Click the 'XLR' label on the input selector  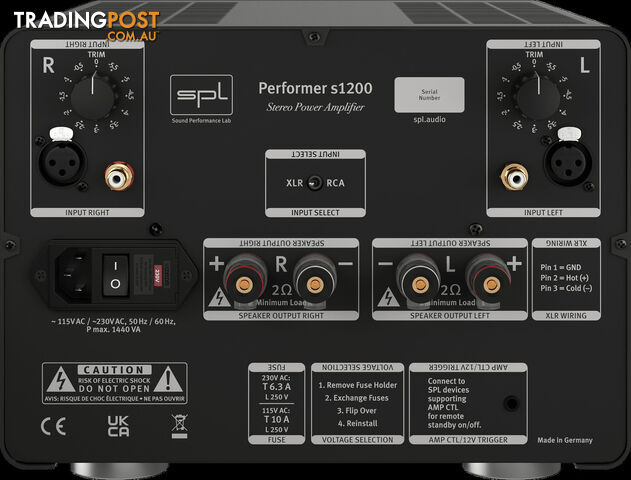click(x=295, y=183)
